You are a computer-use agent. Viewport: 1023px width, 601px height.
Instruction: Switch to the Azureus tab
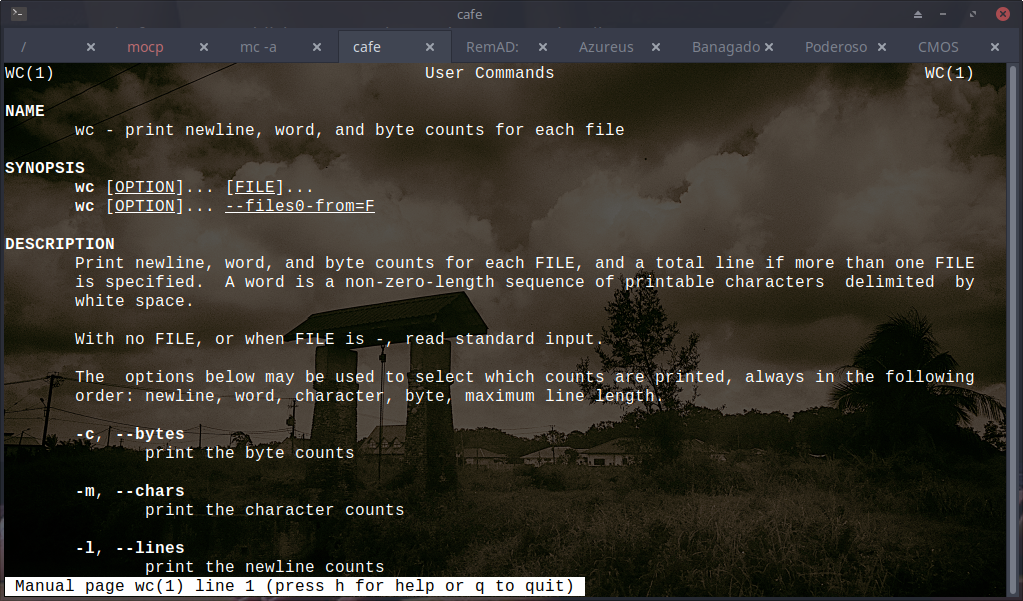pyautogui.click(x=605, y=47)
